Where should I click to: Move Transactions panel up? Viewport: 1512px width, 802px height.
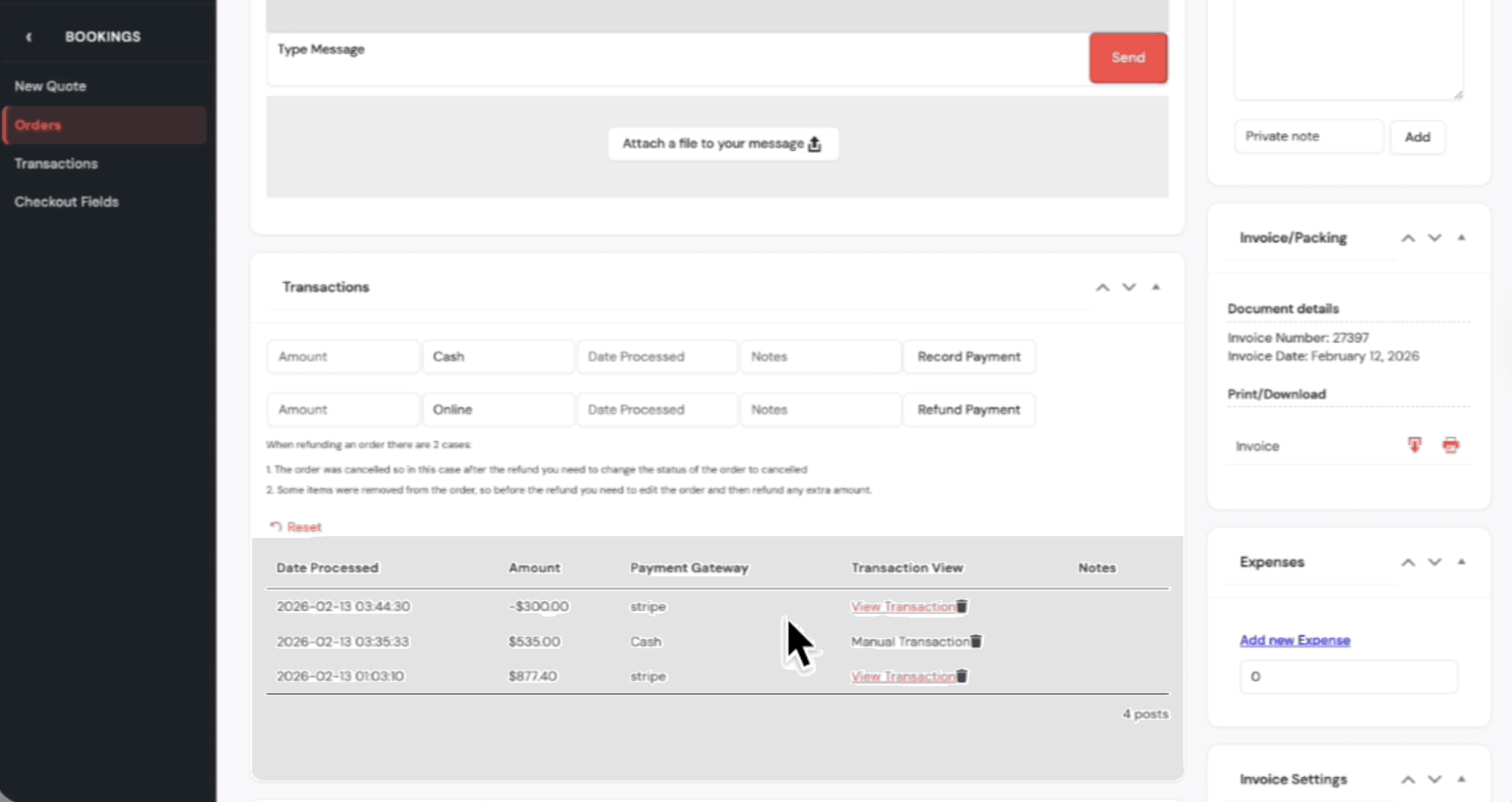[1102, 287]
